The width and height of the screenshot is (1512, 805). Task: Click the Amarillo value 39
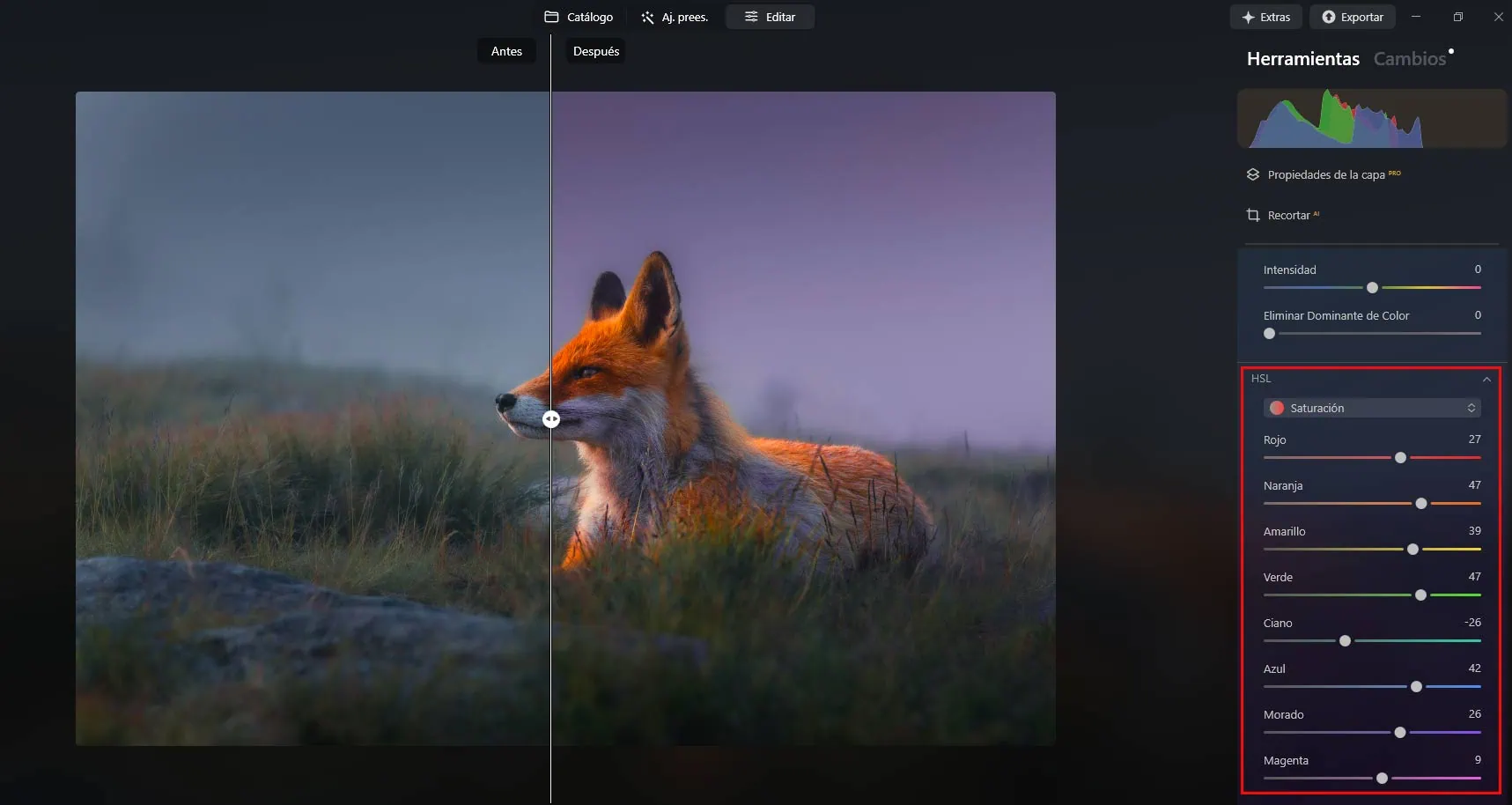[1474, 531]
